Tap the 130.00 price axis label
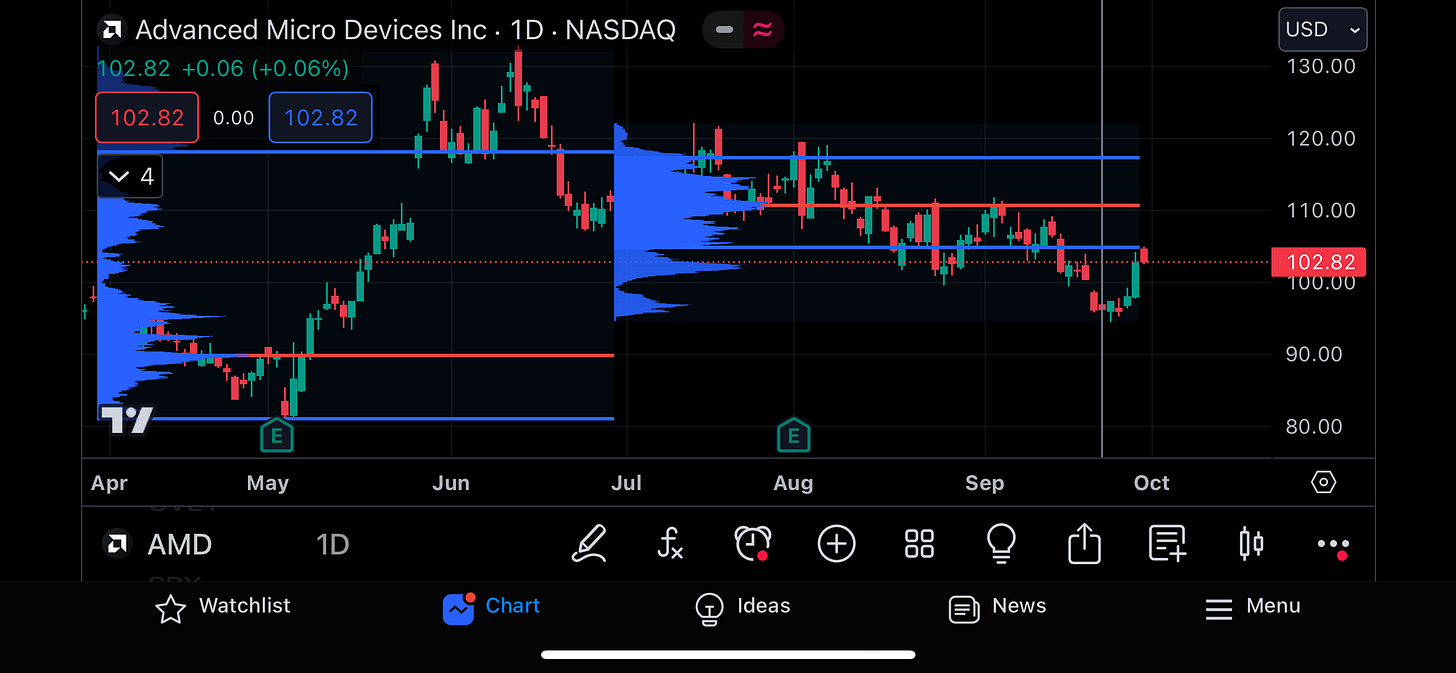1456x673 pixels. [1321, 66]
